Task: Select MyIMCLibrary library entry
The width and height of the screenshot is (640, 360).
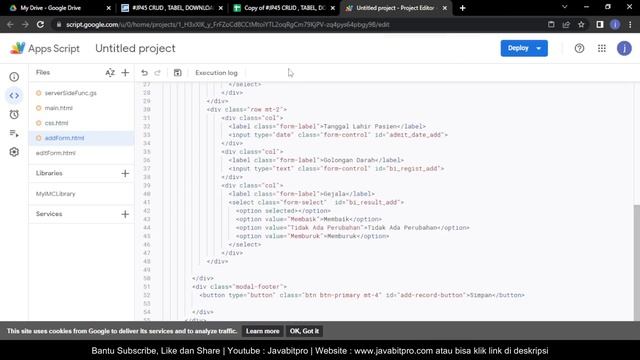Action: [56, 194]
